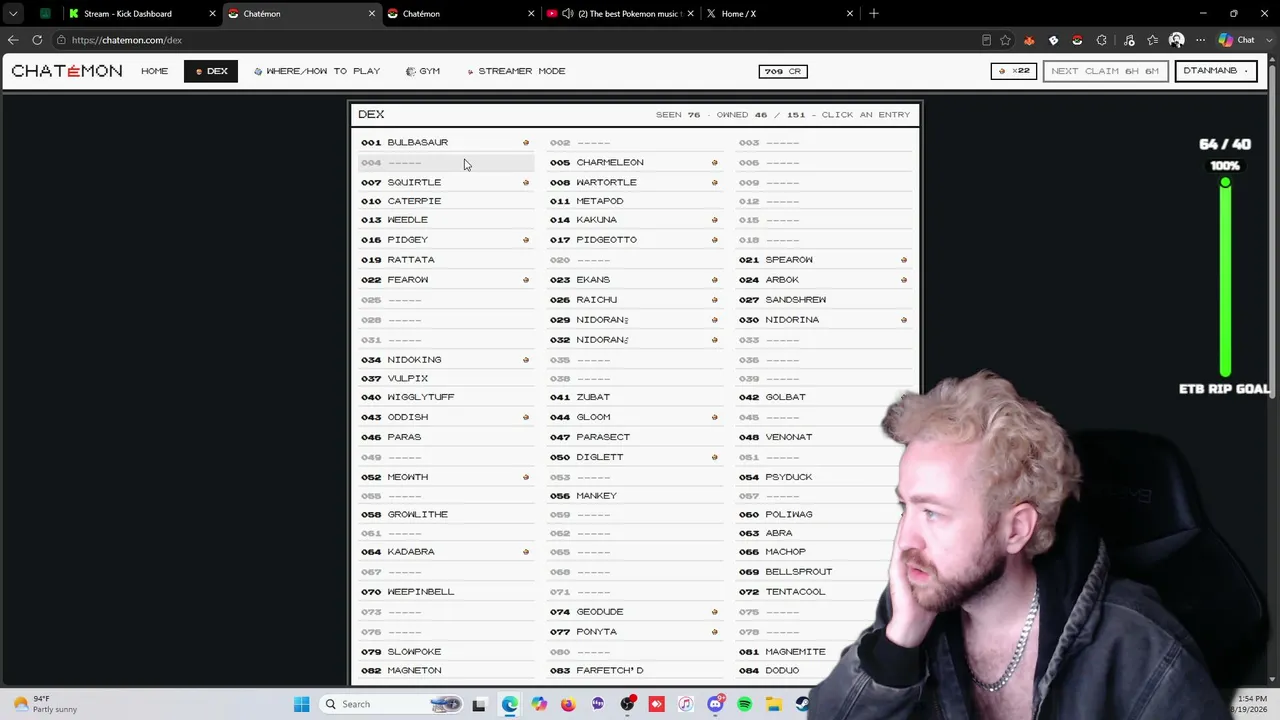Screen dimensions: 1280x720
Task: Close the Stream - Kick Dashboard tab
Action: (212, 14)
